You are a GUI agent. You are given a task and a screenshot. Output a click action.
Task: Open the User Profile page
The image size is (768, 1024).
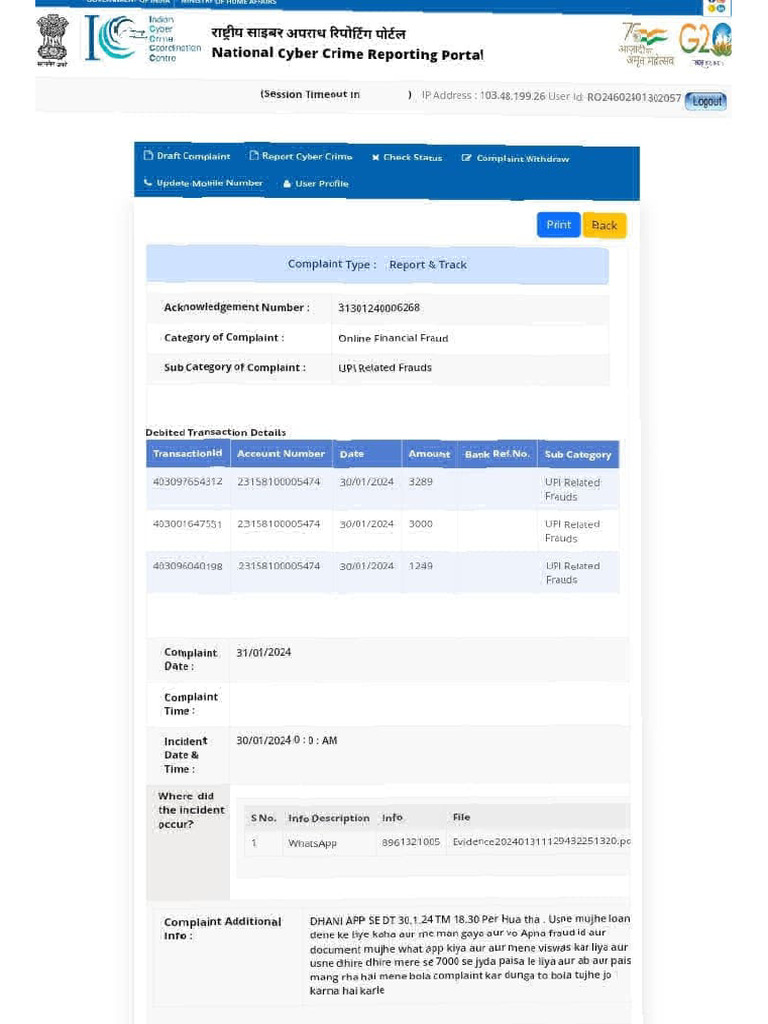tap(316, 184)
